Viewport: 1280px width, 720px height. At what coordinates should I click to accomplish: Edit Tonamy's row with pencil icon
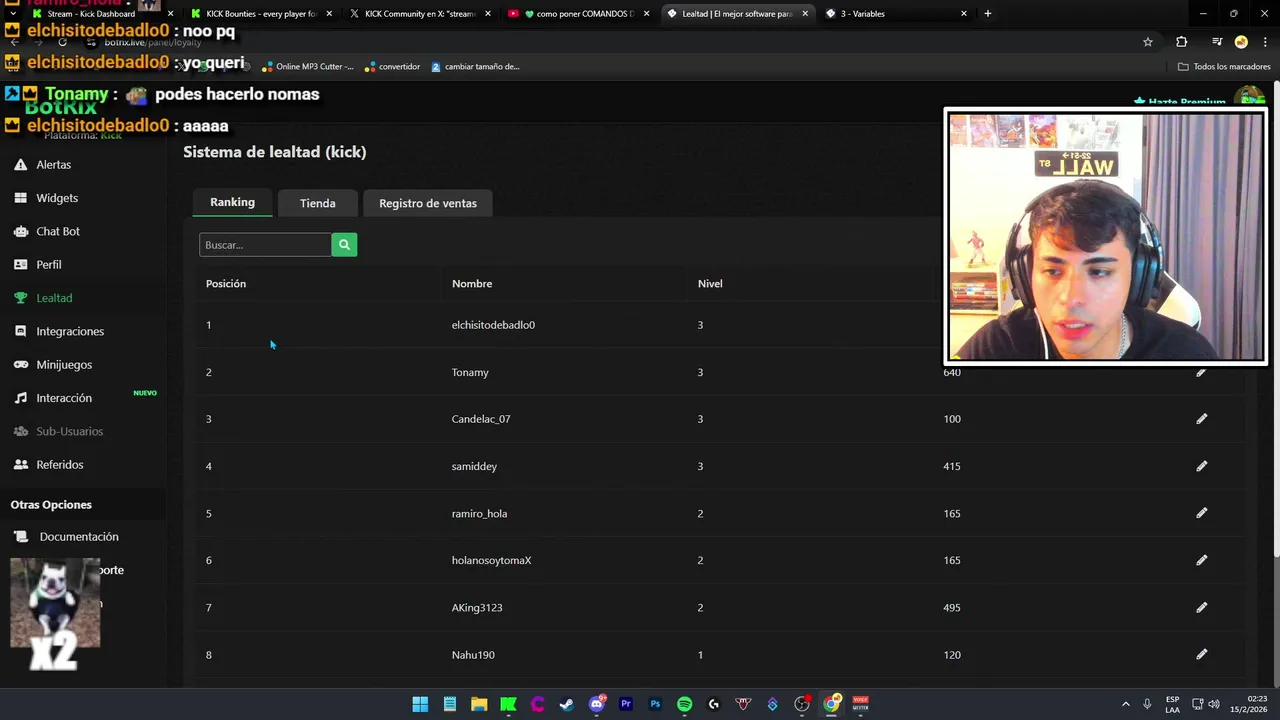coord(1201,372)
